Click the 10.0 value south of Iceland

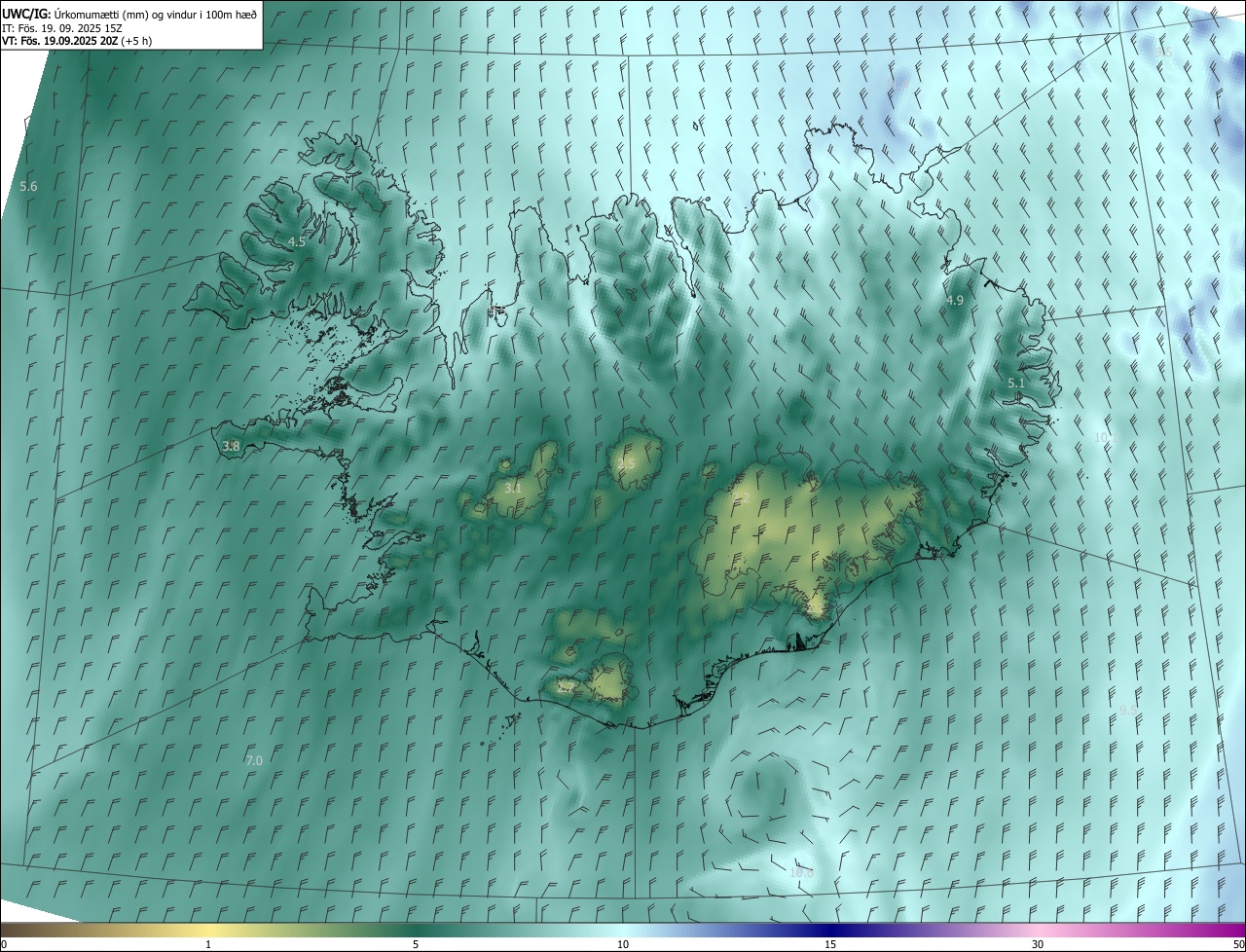pyautogui.click(x=801, y=873)
